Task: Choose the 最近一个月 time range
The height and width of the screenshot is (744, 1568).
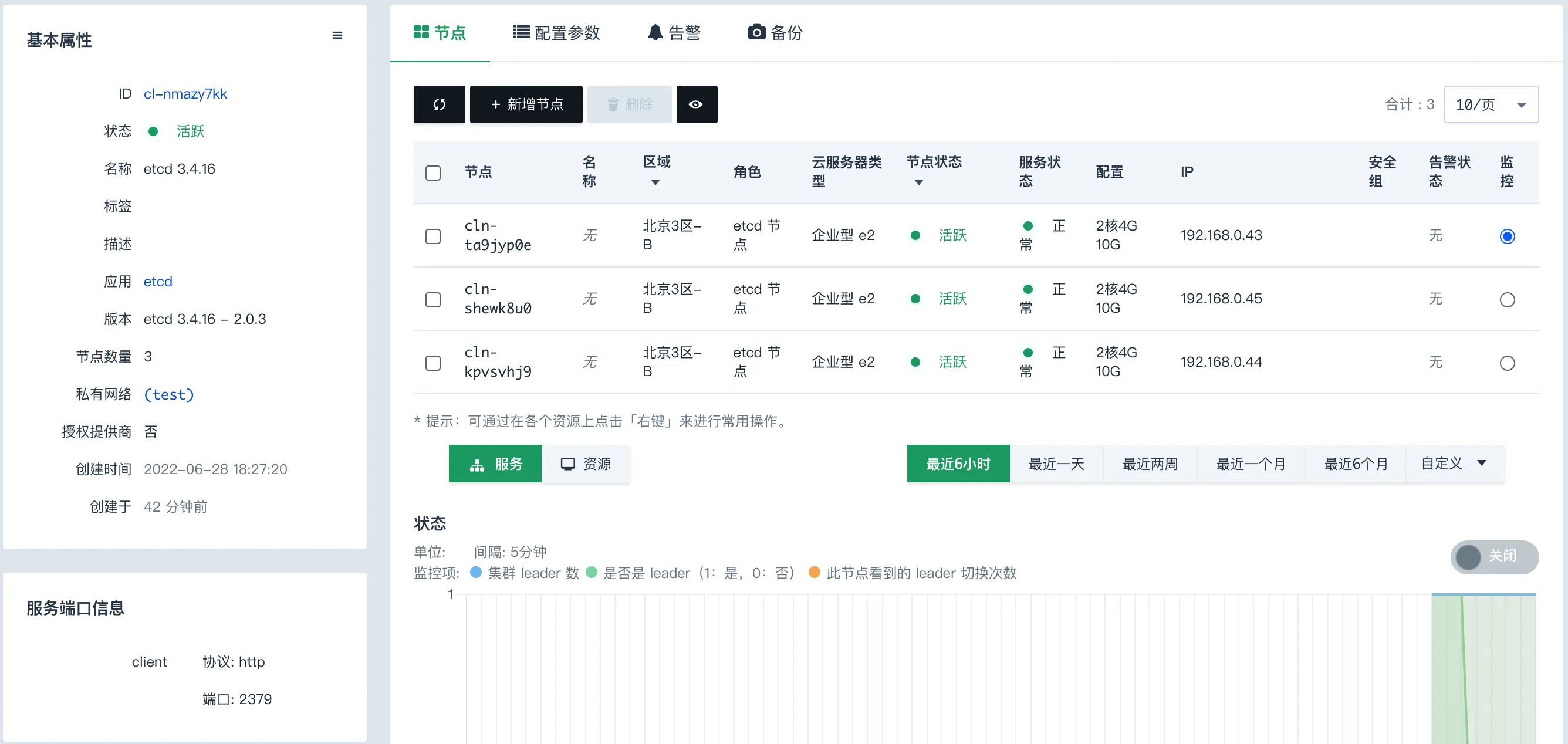Action: [x=1251, y=464]
